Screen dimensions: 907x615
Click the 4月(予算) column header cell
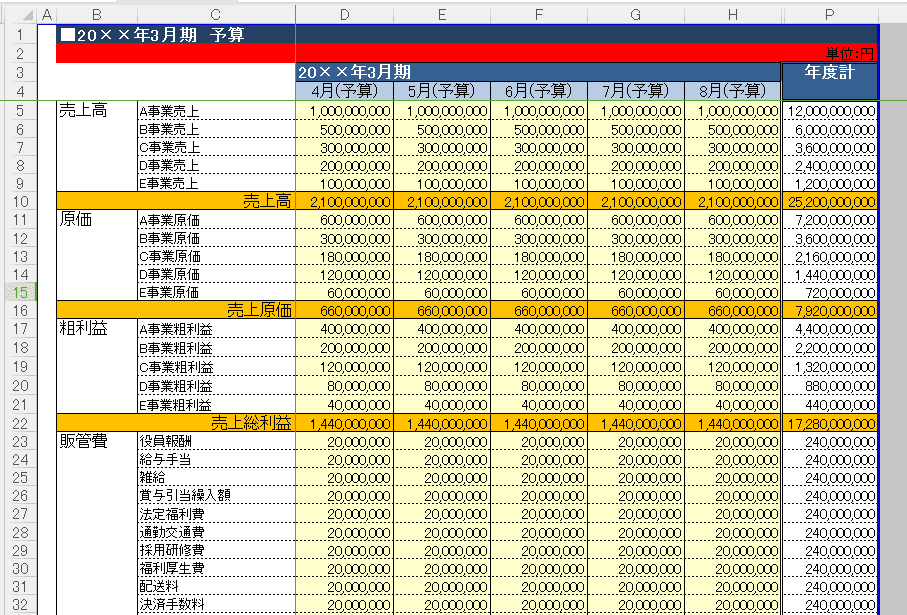click(344, 90)
